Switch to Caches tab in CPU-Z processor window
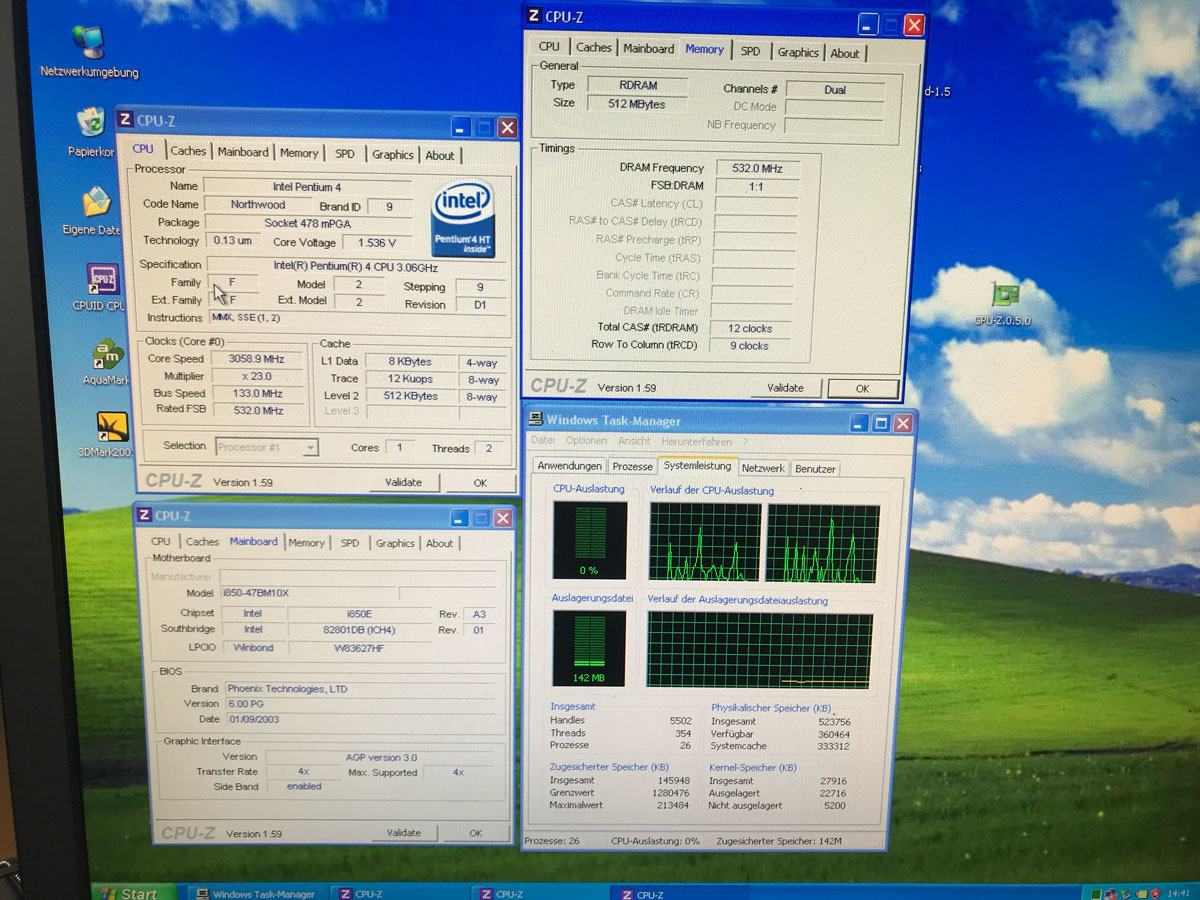The width and height of the screenshot is (1200, 900). coord(188,151)
